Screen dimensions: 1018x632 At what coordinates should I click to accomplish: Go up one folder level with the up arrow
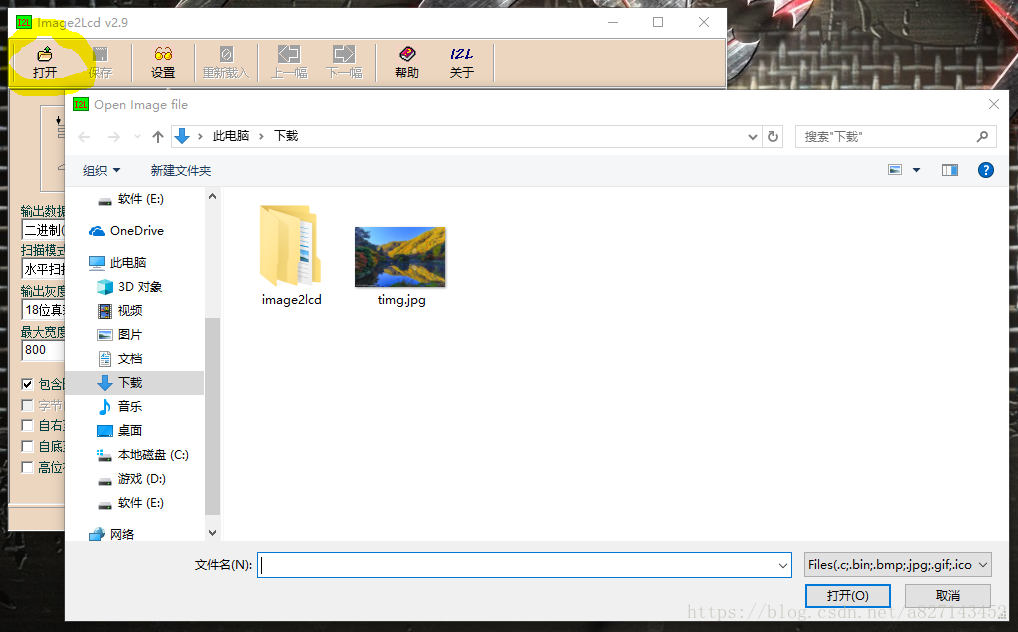tap(158, 136)
